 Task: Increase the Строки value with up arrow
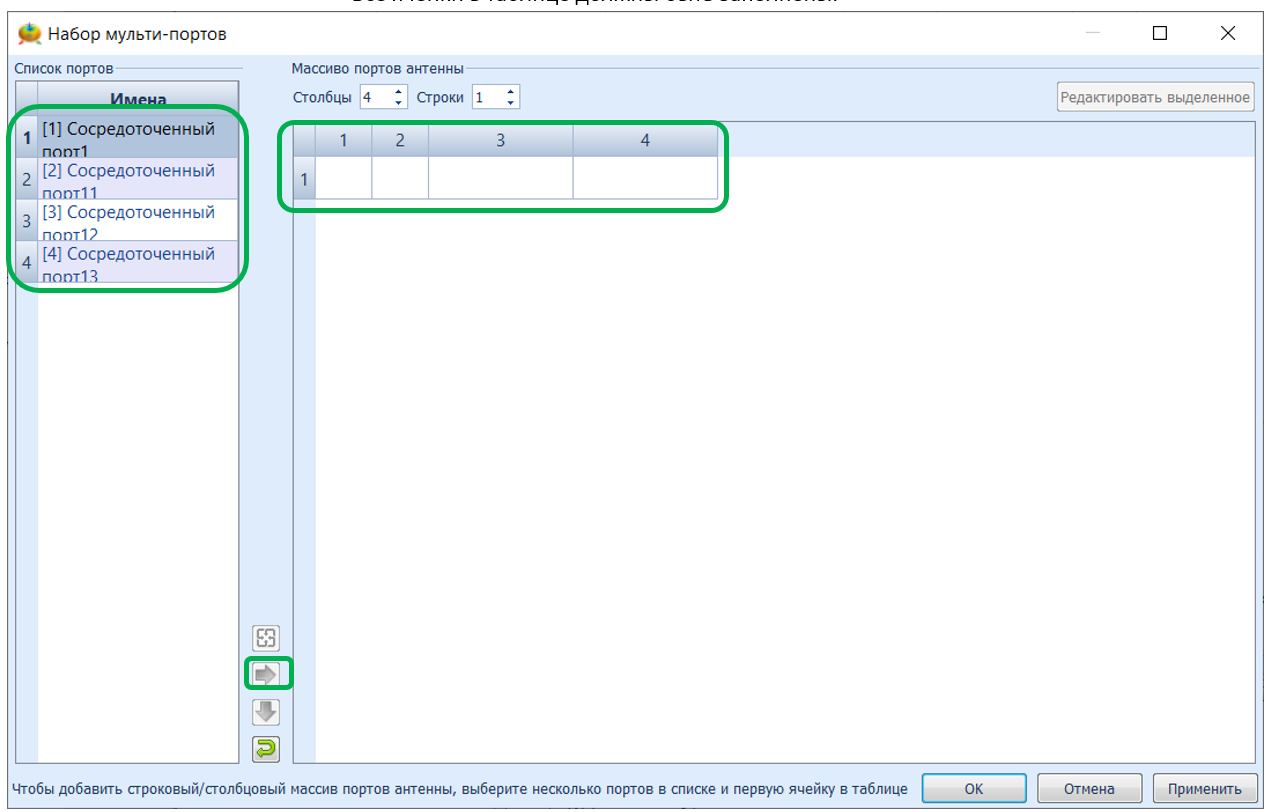(x=511, y=92)
